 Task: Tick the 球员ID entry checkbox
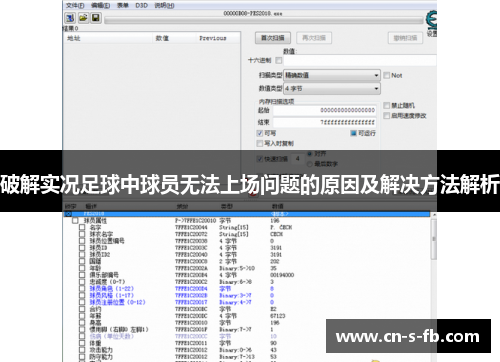82,248
